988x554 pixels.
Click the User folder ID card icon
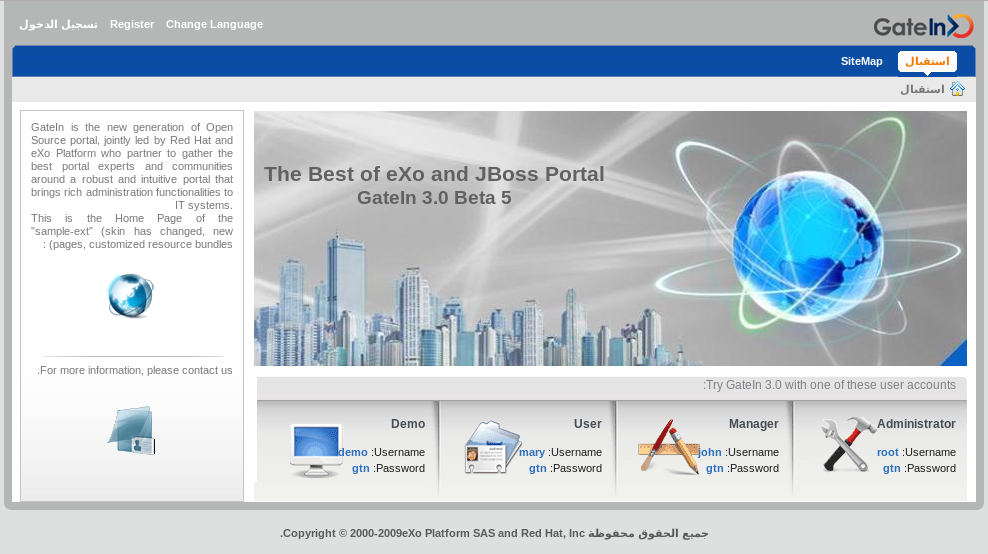pyautogui.click(x=493, y=447)
